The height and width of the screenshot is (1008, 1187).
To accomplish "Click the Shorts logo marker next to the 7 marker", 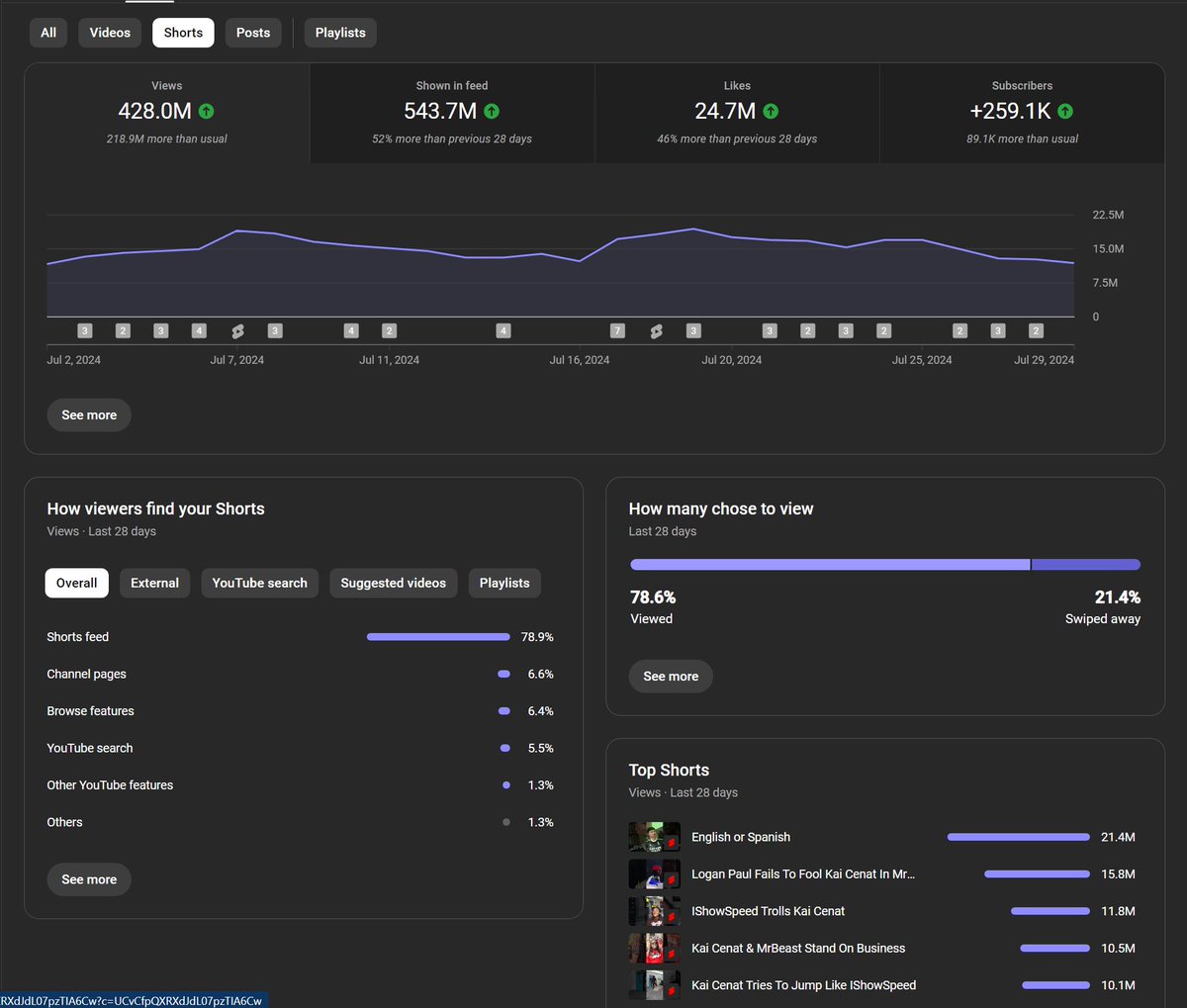I will tap(656, 331).
